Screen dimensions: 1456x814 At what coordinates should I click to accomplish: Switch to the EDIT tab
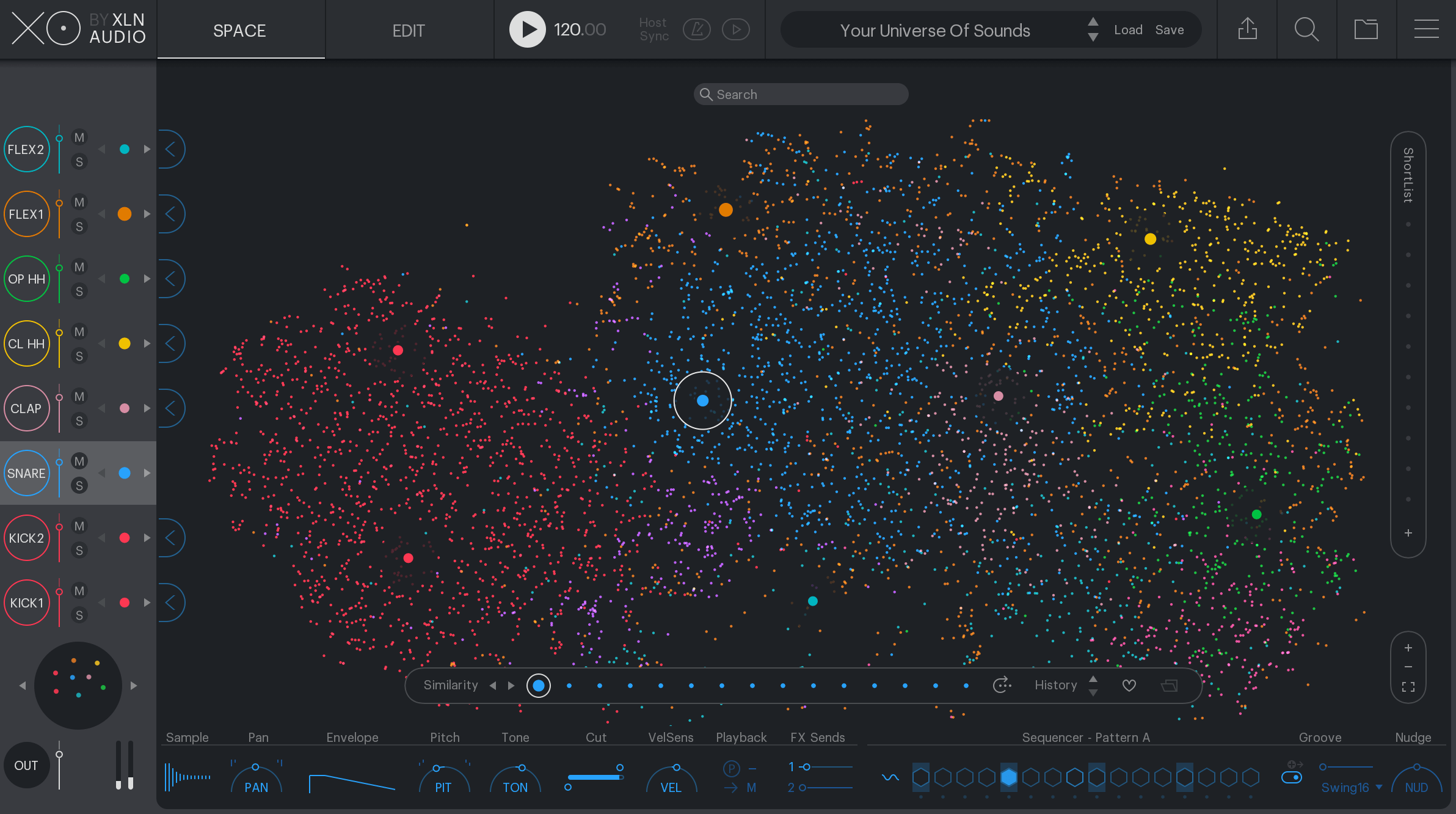pyautogui.click(x=409, y=30)
